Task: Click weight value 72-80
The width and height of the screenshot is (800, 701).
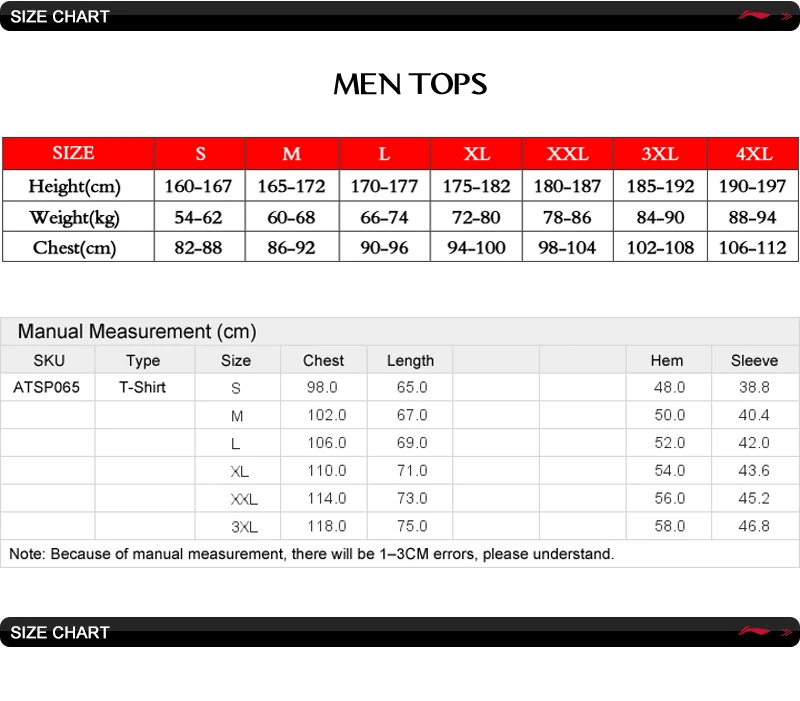Action: [x=477, y=217]
